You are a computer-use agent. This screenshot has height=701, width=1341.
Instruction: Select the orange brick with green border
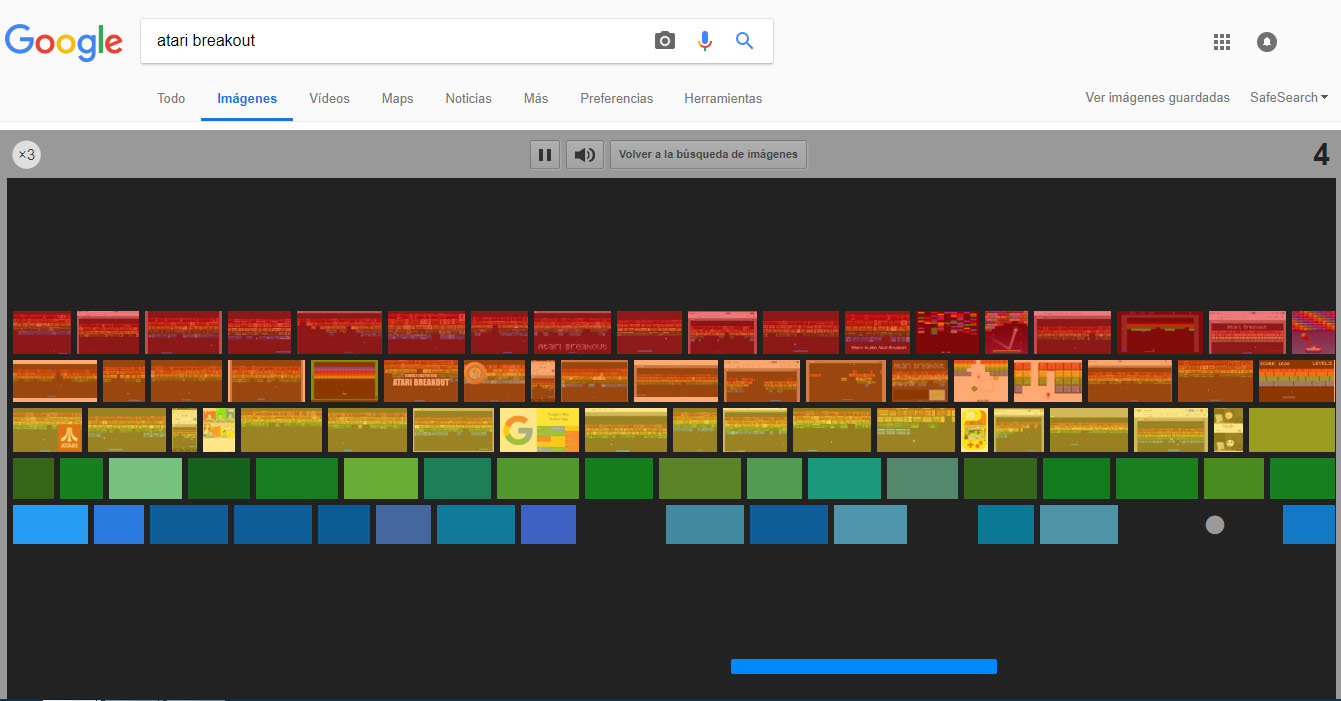(x=344, y=381)
